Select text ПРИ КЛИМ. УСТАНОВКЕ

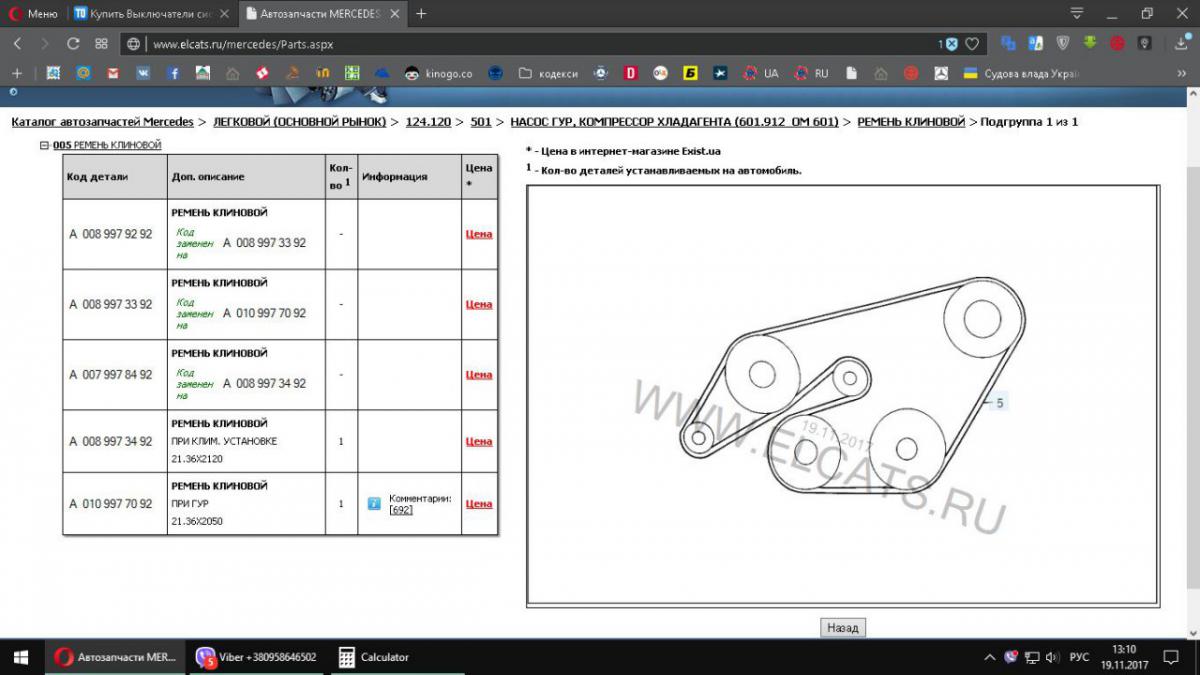coord(224,441)
